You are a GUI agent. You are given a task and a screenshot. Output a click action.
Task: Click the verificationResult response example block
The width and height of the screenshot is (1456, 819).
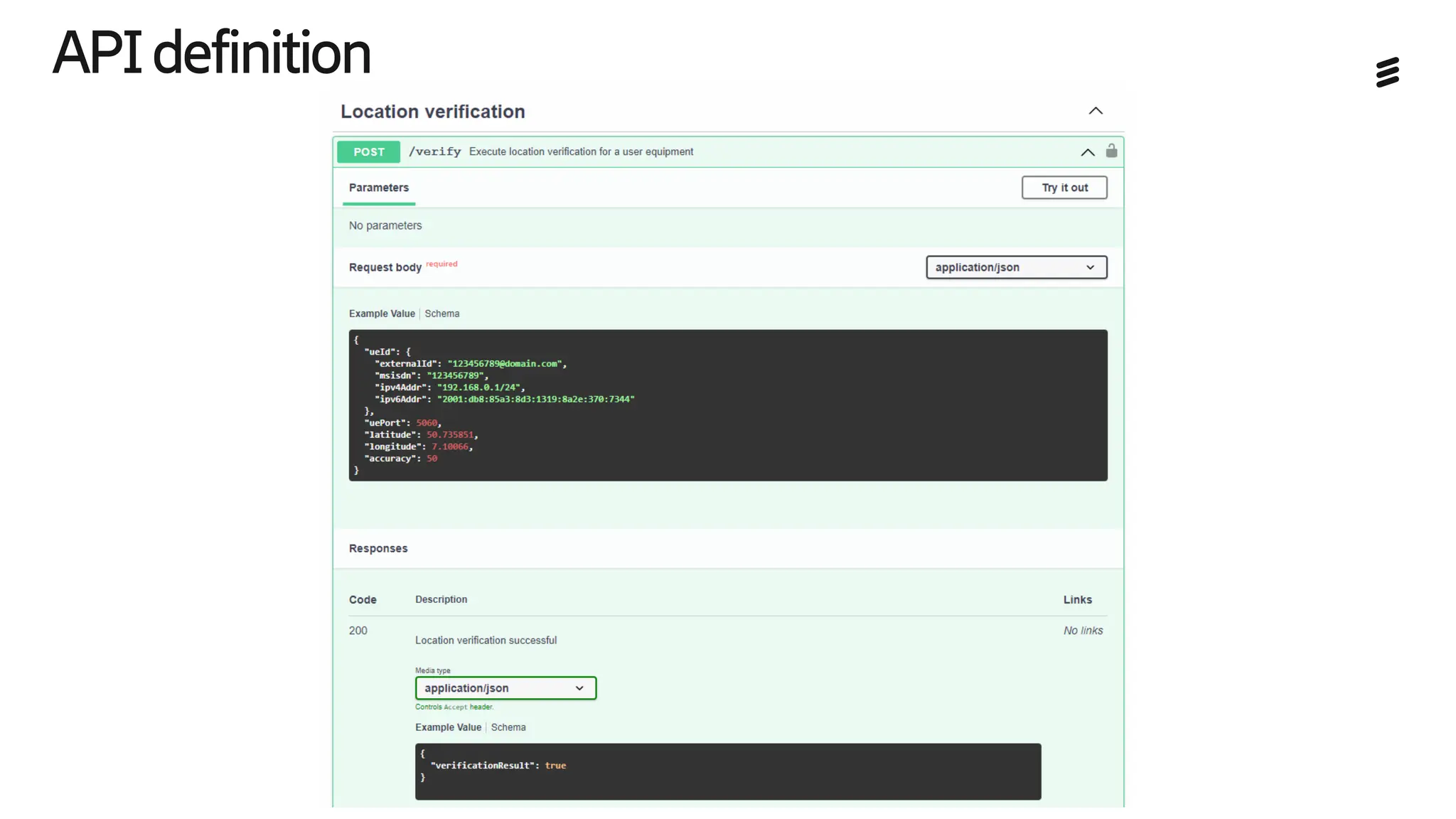pyautogui.click(x=727, y=771)
